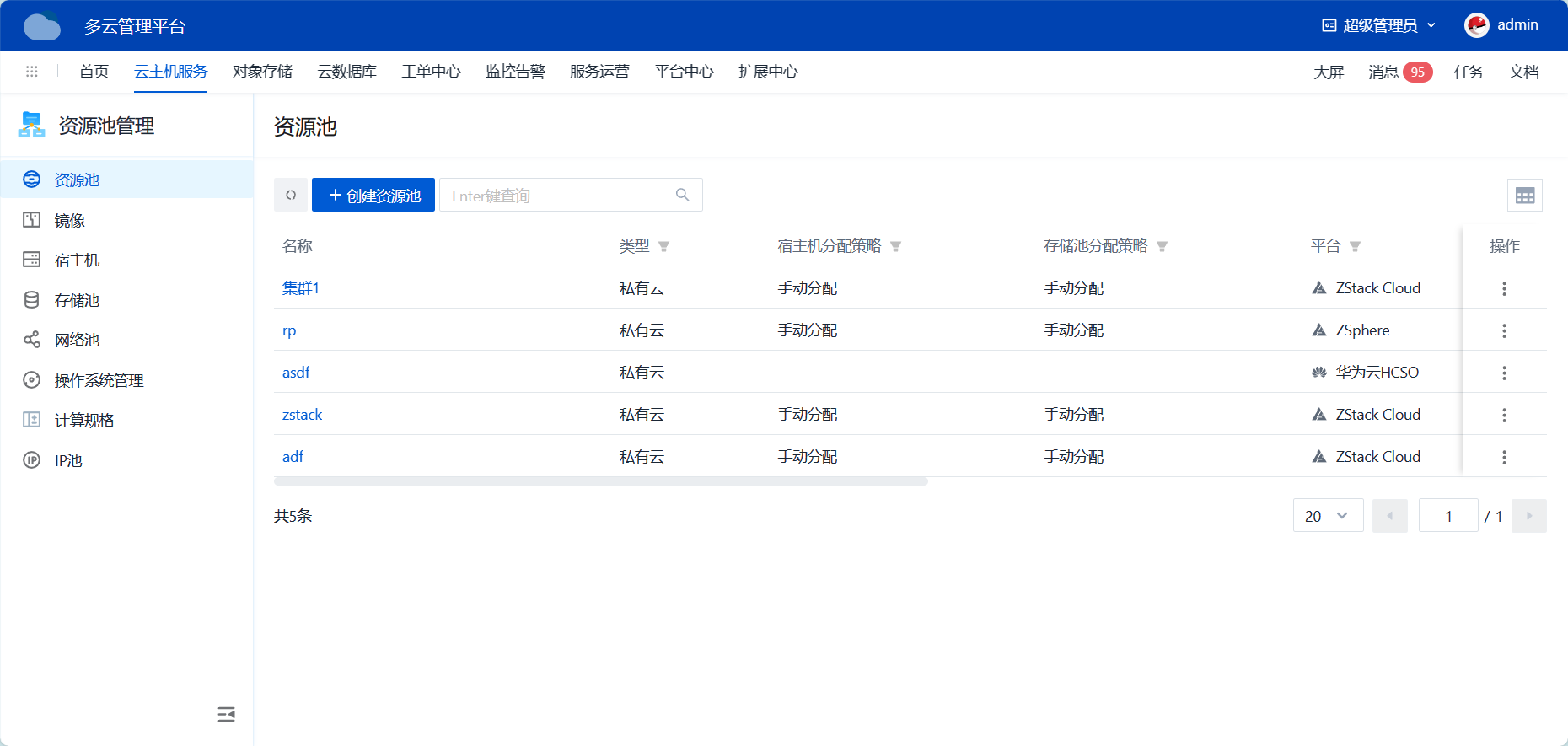
Task: Select the 云主机服务 tab
Action: click(170, 72)
